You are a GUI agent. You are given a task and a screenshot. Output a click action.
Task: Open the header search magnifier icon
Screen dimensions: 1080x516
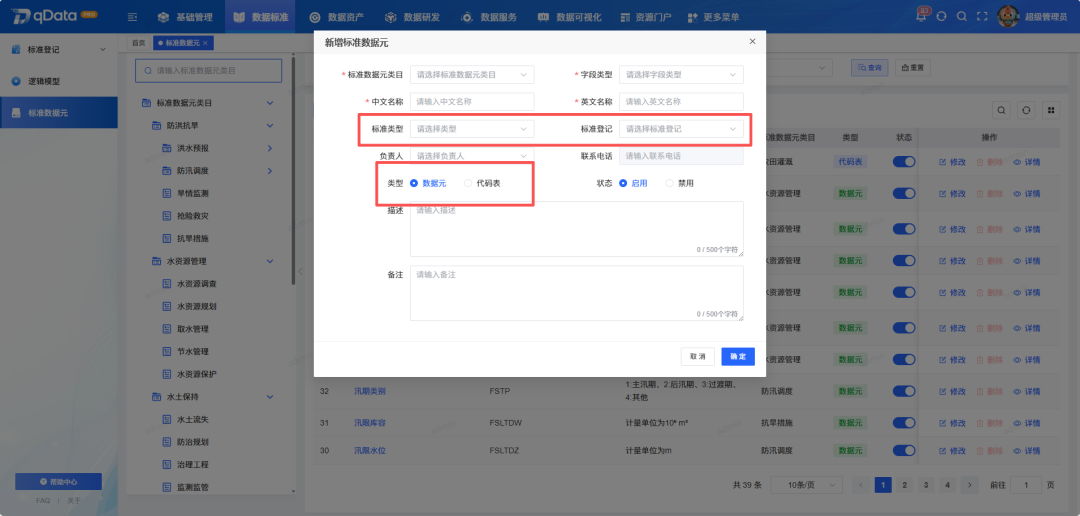coord(962,17)
